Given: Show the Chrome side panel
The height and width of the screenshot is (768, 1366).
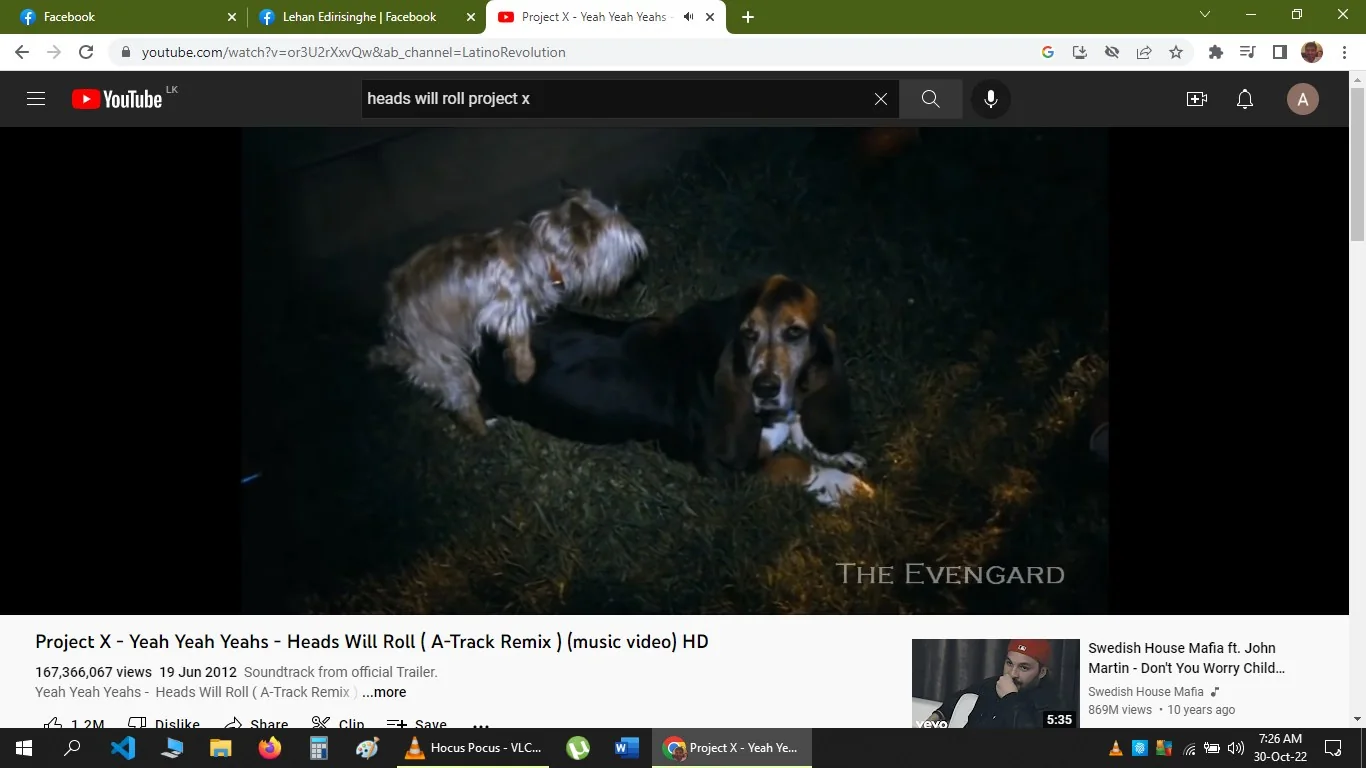Looking at the screenshot, I should tap(1280, 52).
